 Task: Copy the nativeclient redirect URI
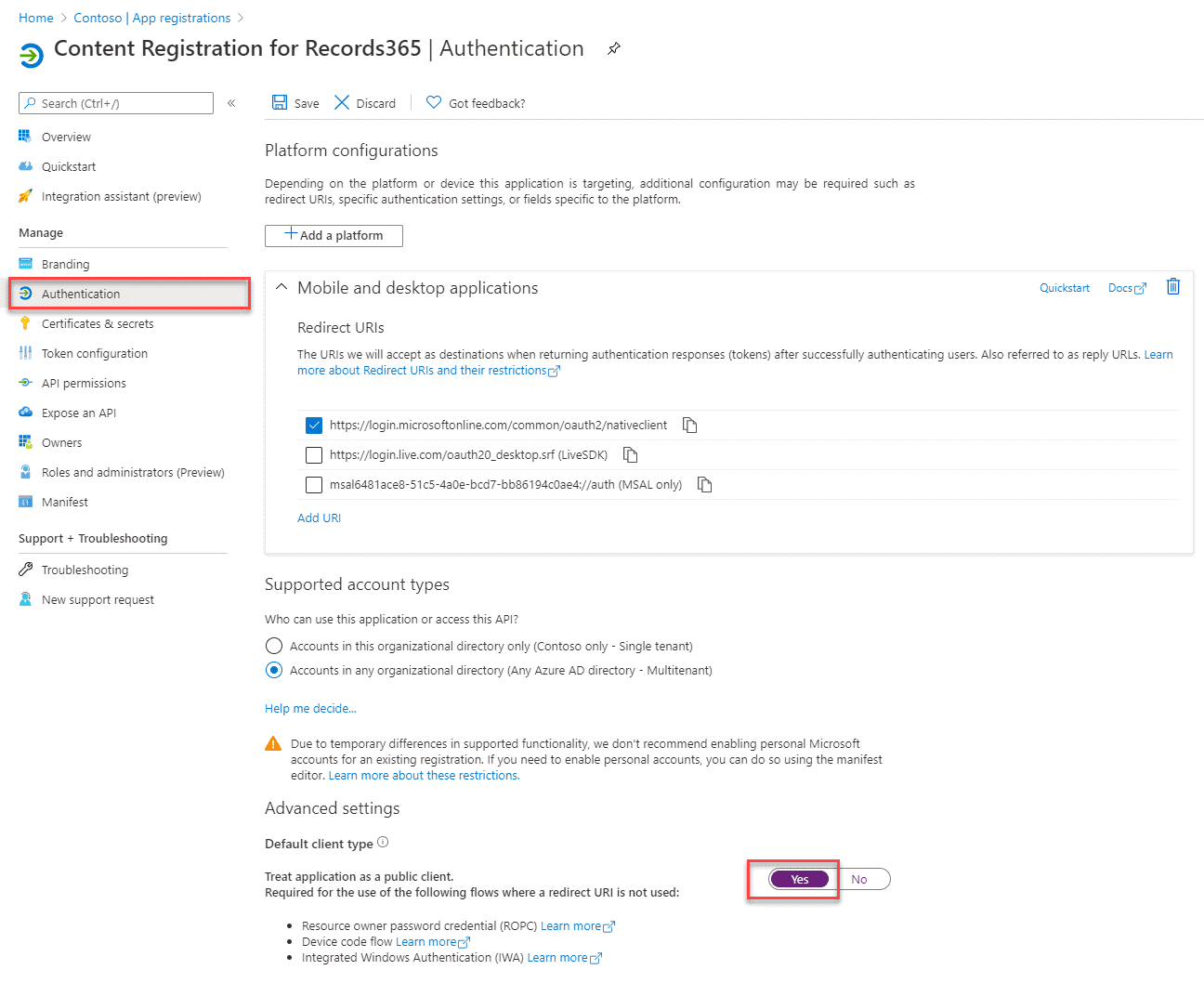coord(689,425)
